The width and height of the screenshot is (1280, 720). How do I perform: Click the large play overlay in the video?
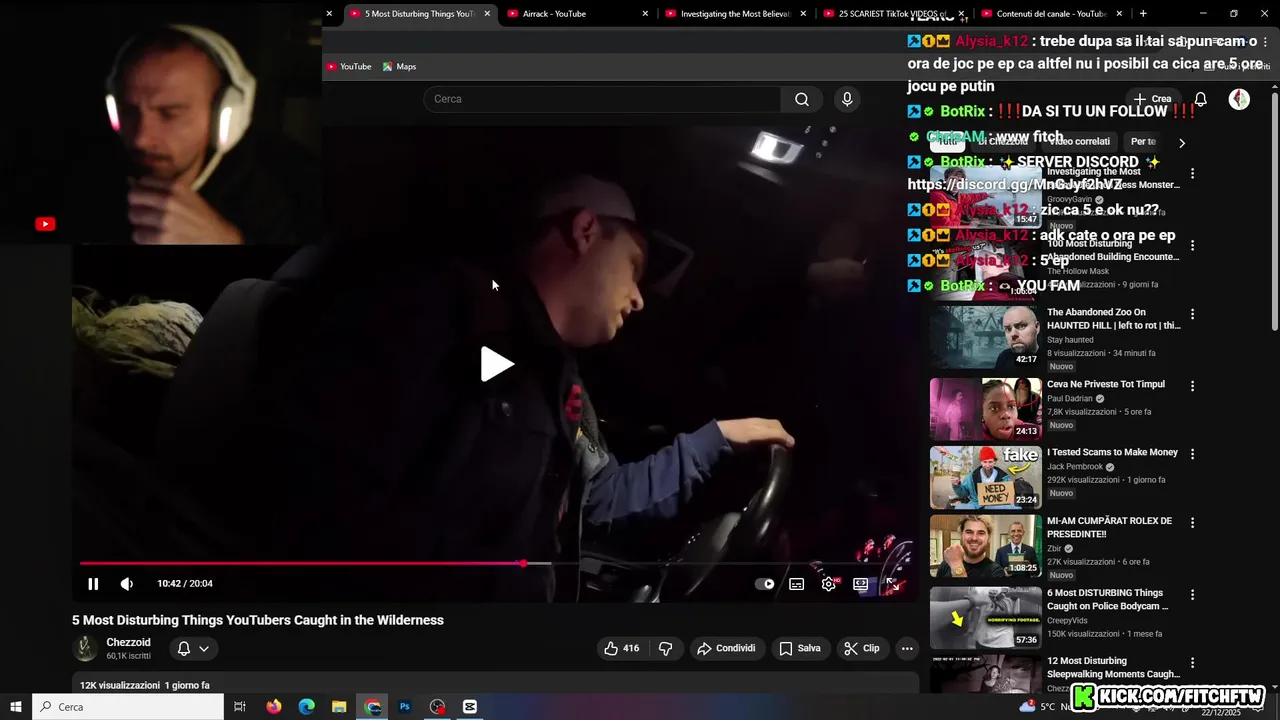(496, 364)
